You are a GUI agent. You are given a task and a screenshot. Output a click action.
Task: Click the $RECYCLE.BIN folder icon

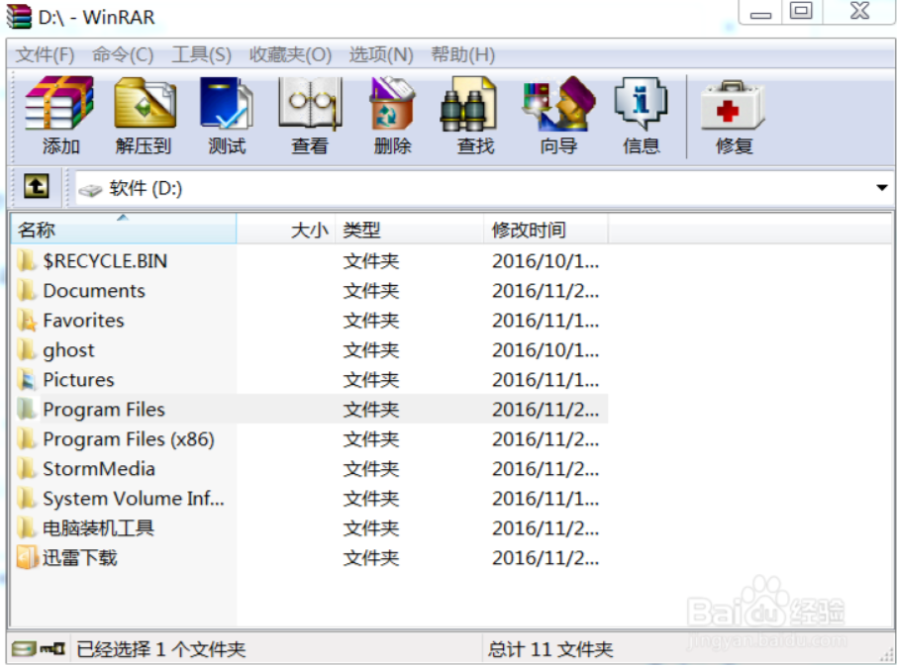26,261
